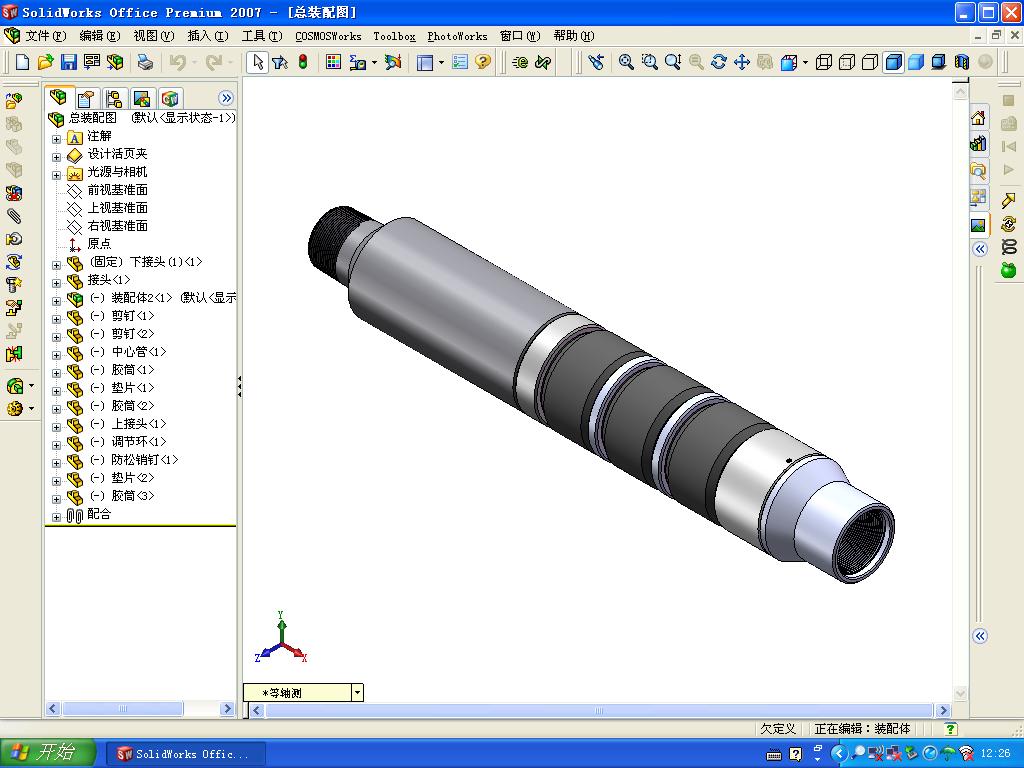The height and width of the screenshot is (768, 1024).
Task: Select Hidden Lines Removed display style
Action: [x=870, y=62]
